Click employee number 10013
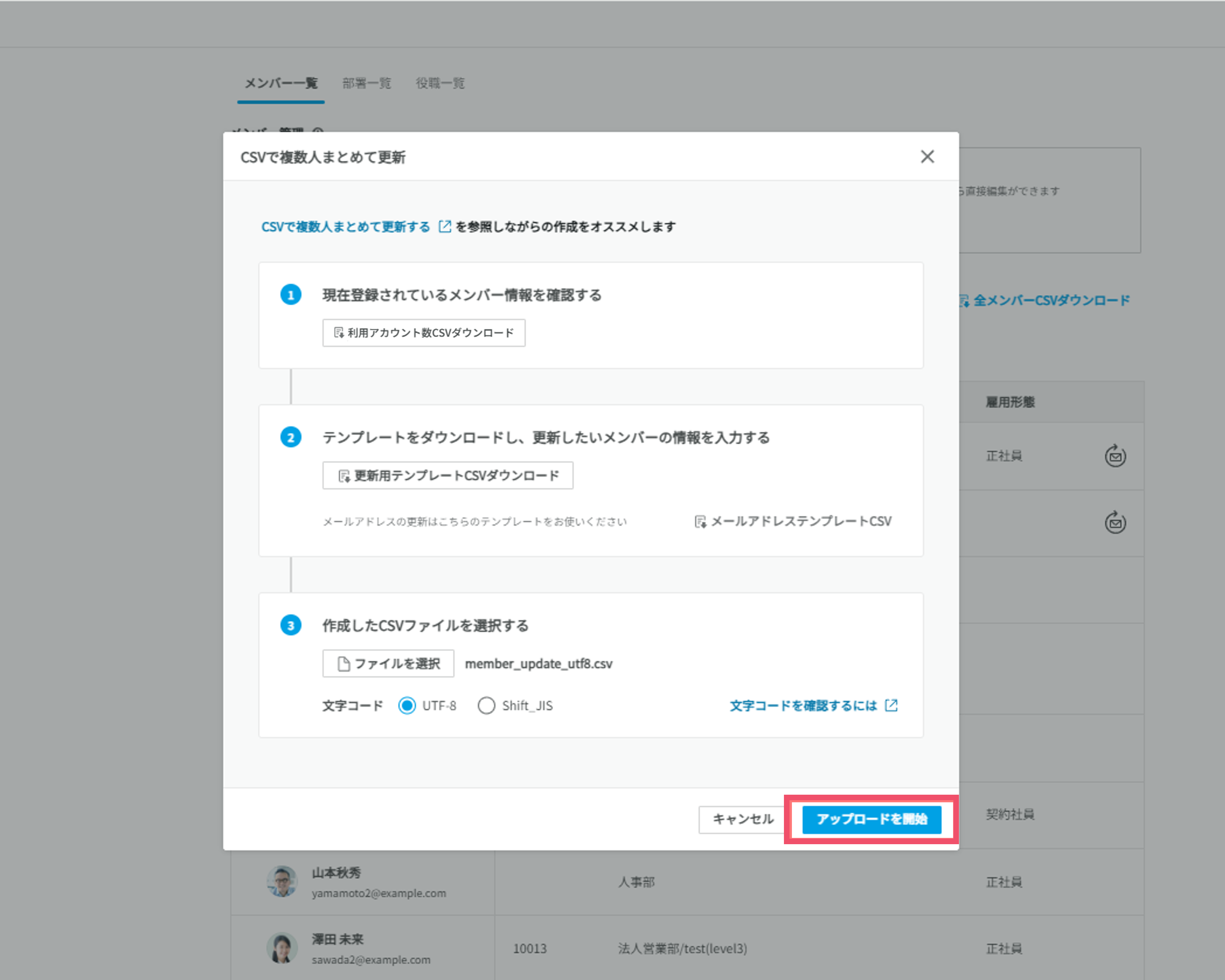 pyautogui.click(x=529, y=949)
